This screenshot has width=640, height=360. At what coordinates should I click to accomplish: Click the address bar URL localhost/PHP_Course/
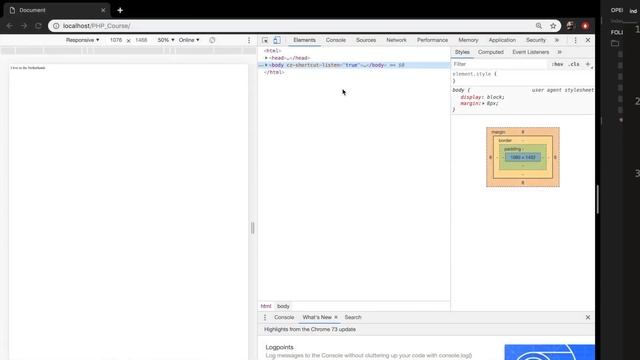coord(97,26)
